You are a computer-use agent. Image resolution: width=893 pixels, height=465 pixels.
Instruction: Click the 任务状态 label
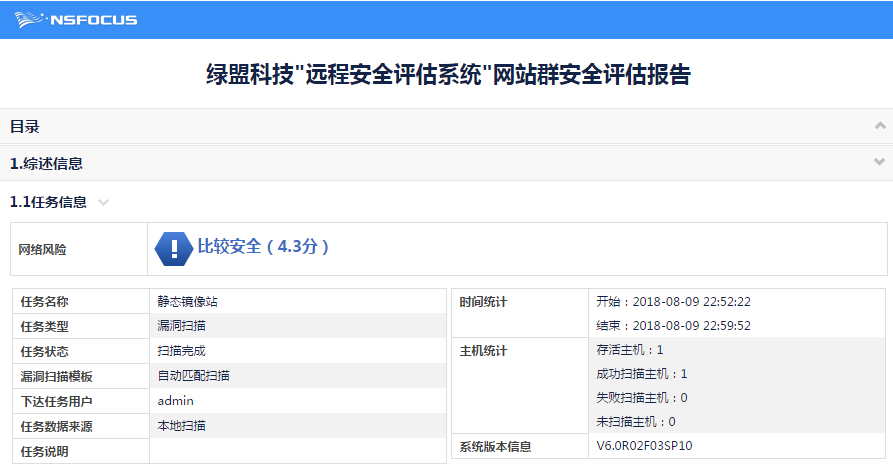point(44,352)
